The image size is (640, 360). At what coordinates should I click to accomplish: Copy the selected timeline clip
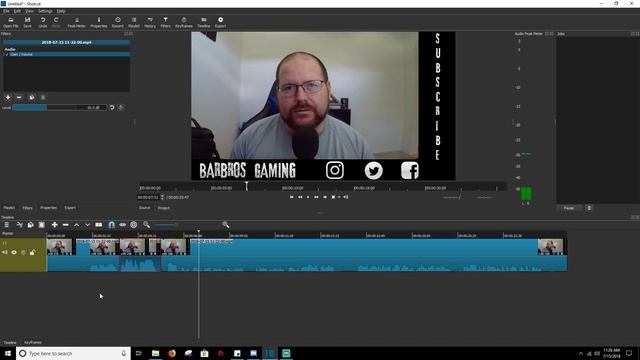pos(31,225)
